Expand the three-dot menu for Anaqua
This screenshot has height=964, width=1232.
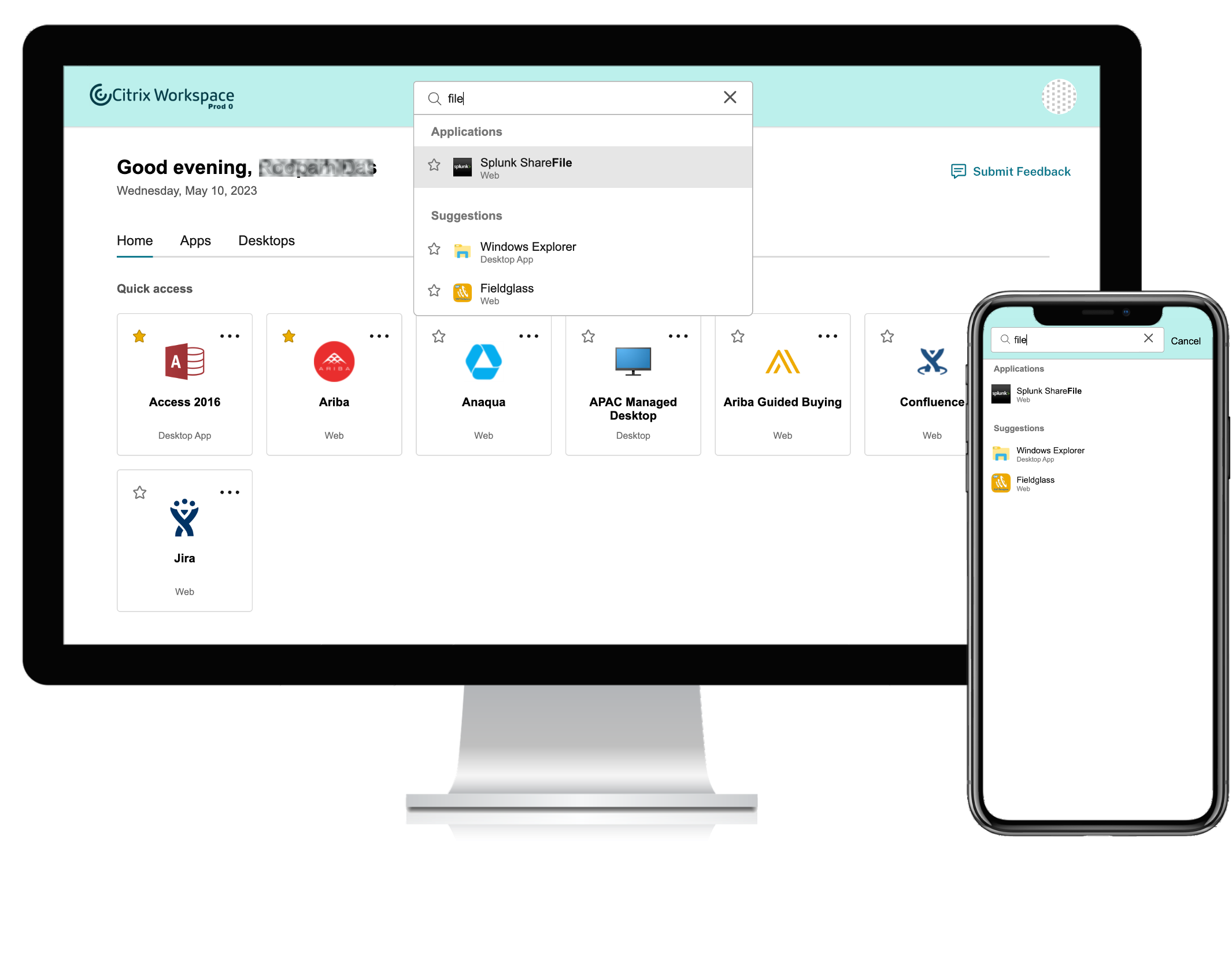[528, 335]
